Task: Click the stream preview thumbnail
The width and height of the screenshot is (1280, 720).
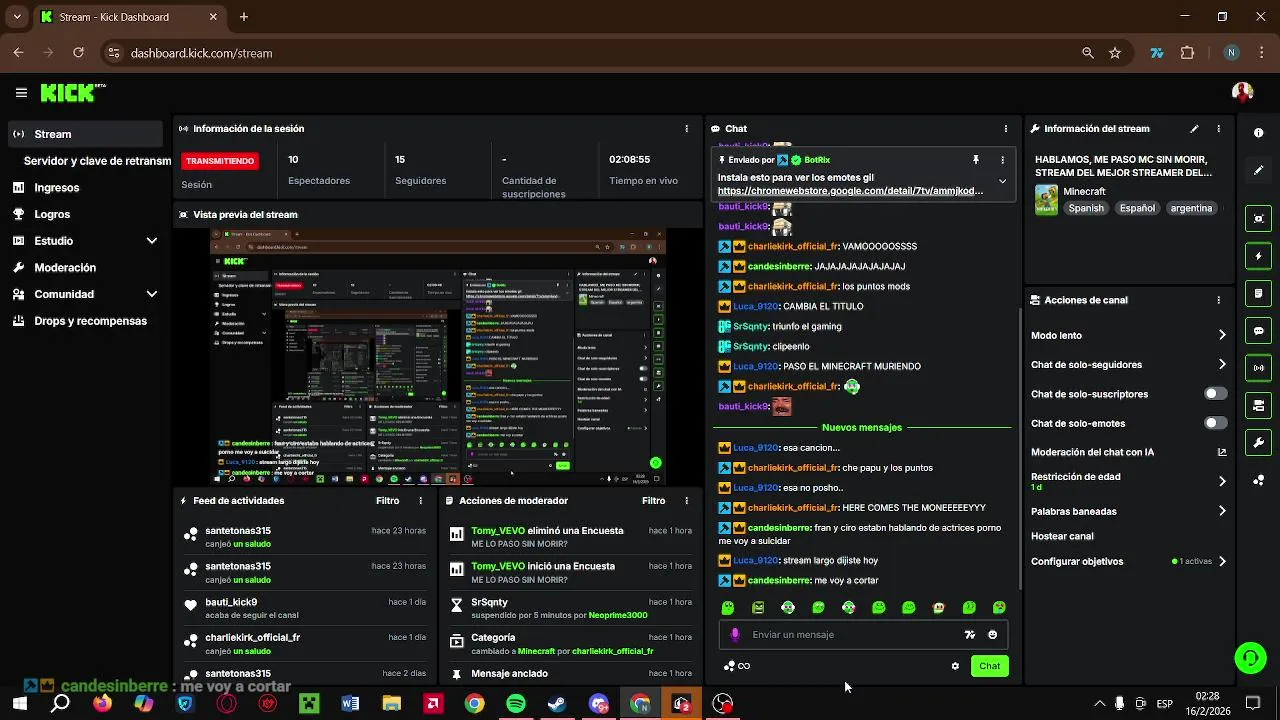Action: pos(438,357)
